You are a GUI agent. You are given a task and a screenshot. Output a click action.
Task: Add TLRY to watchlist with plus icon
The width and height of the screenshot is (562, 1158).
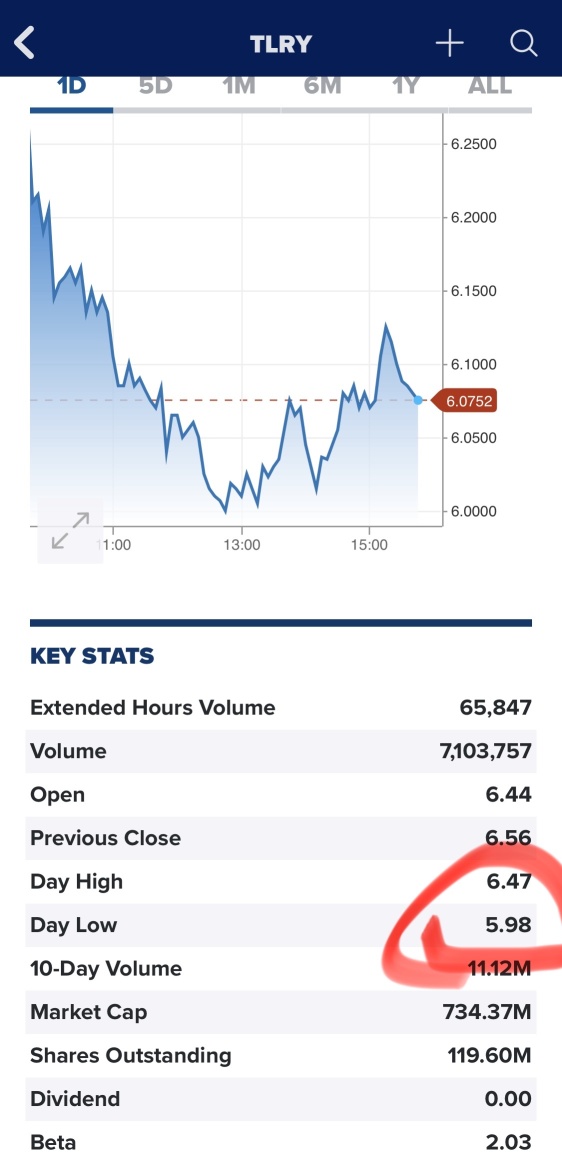[x=450, y=44]
